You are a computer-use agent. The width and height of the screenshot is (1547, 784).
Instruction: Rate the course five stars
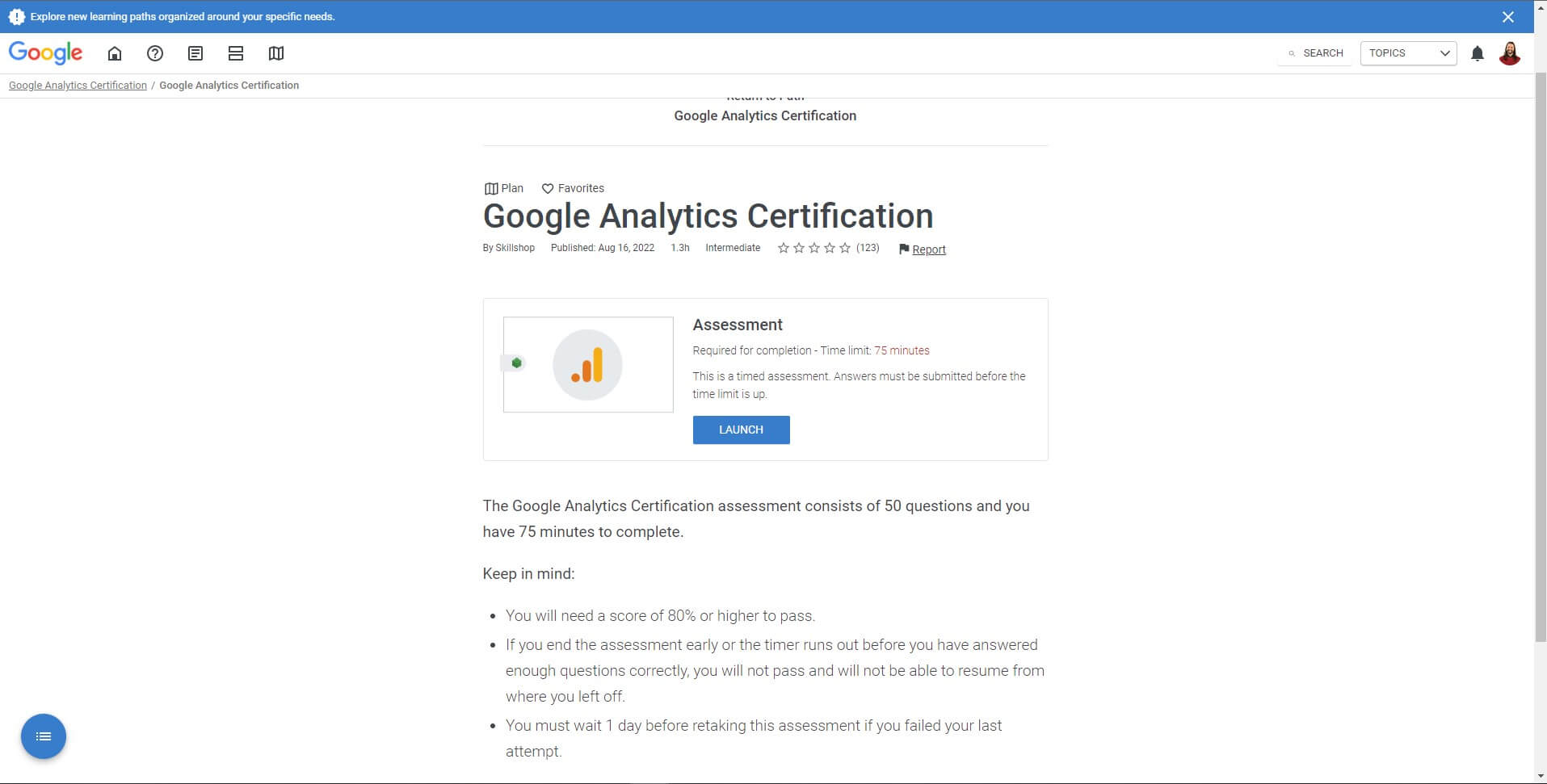click(x=844, y=248)
